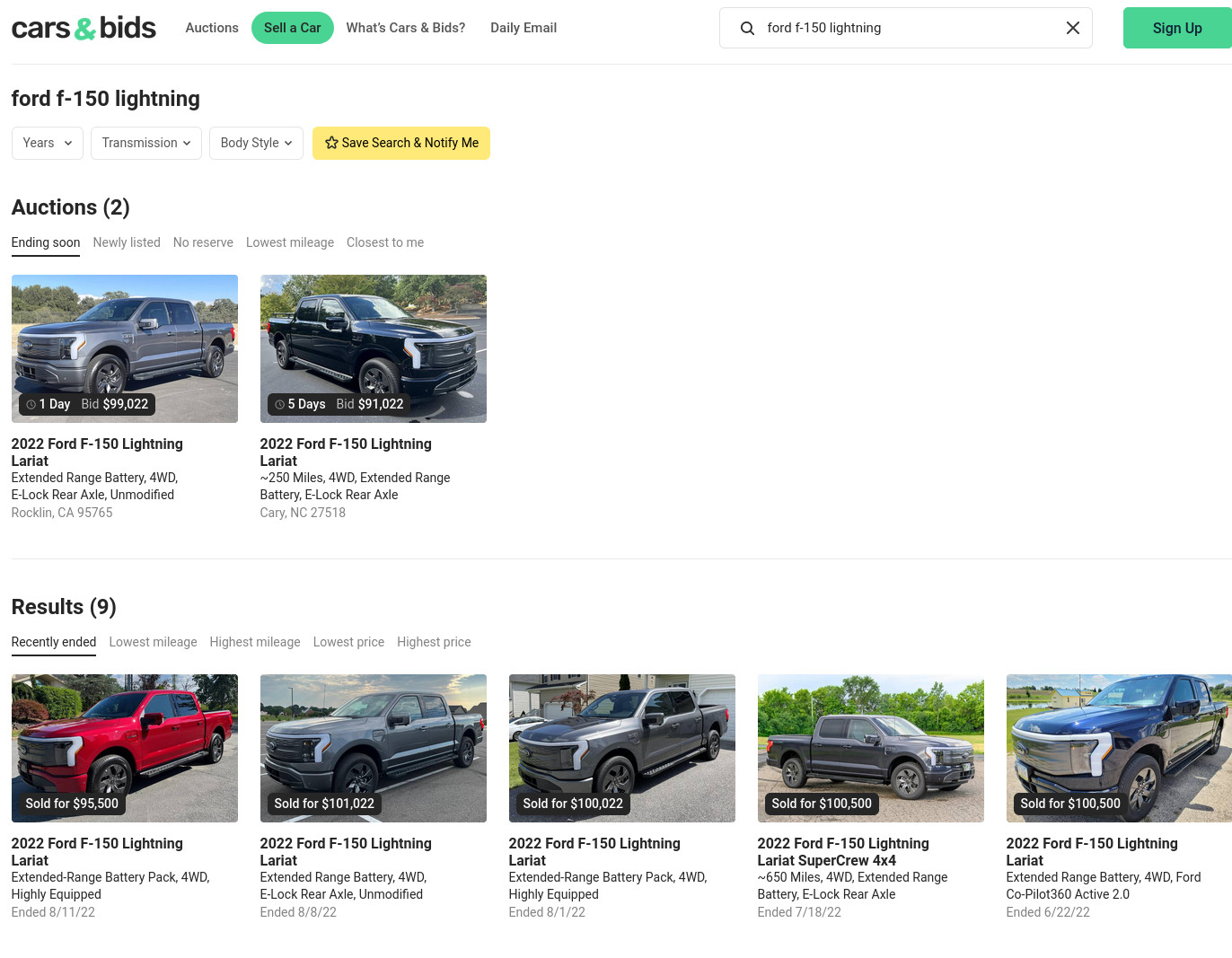Open the SuperCrew 4x4 truck photo
Screen dimensions: 1232x958
(871, 748)
